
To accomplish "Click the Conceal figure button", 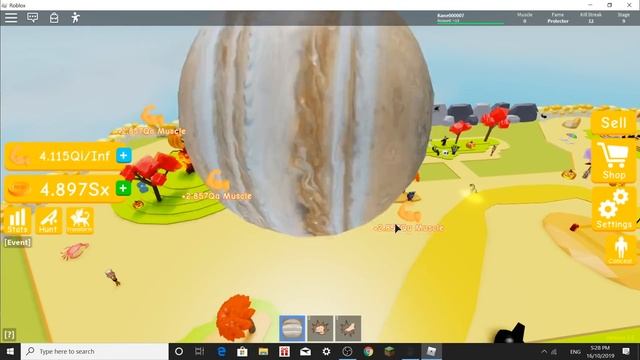I will pyautogui.click(x=620, y=250).
